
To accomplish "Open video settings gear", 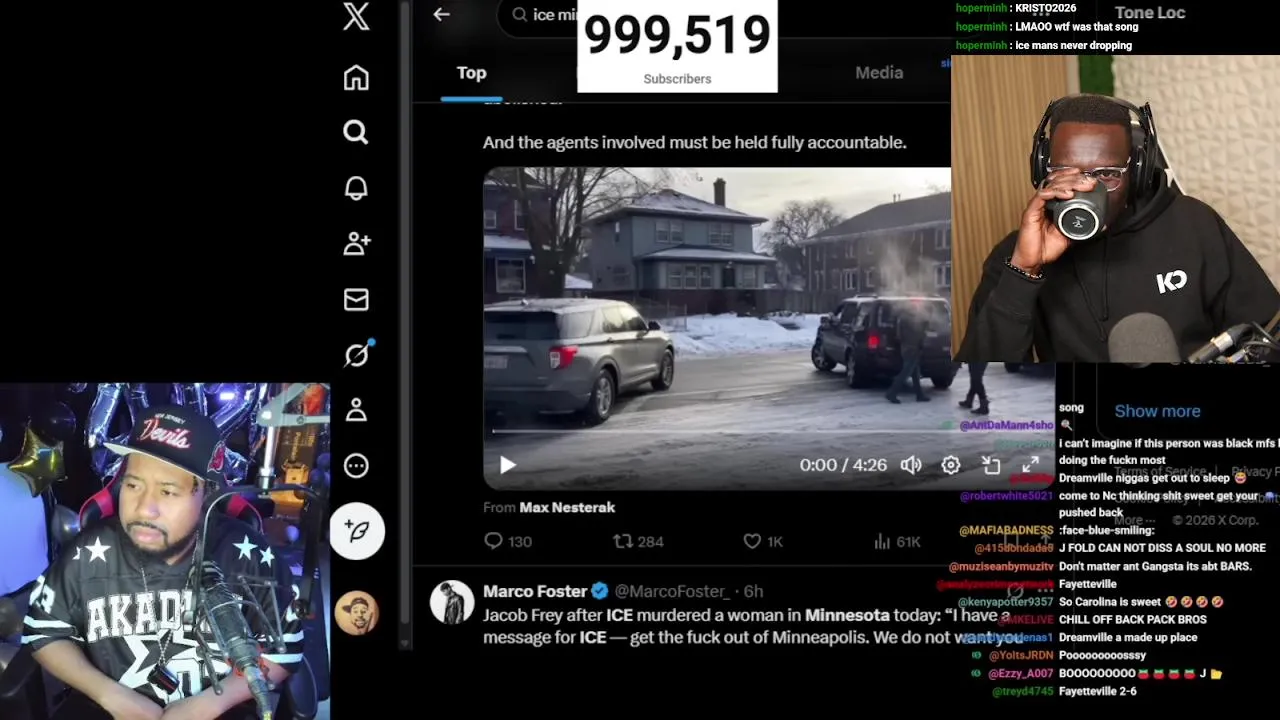I will point(950,465).
